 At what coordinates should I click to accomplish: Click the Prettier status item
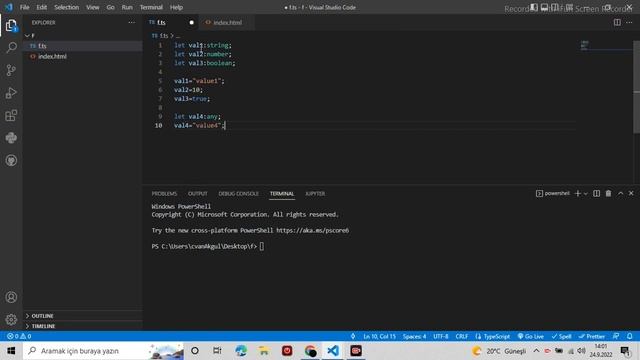click(x=591, y=336)
